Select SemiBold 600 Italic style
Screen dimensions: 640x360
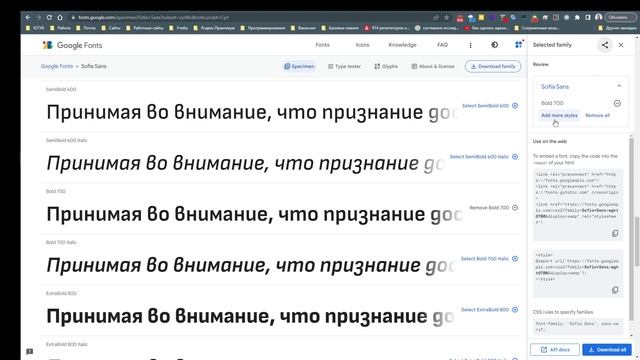(484, 157)
